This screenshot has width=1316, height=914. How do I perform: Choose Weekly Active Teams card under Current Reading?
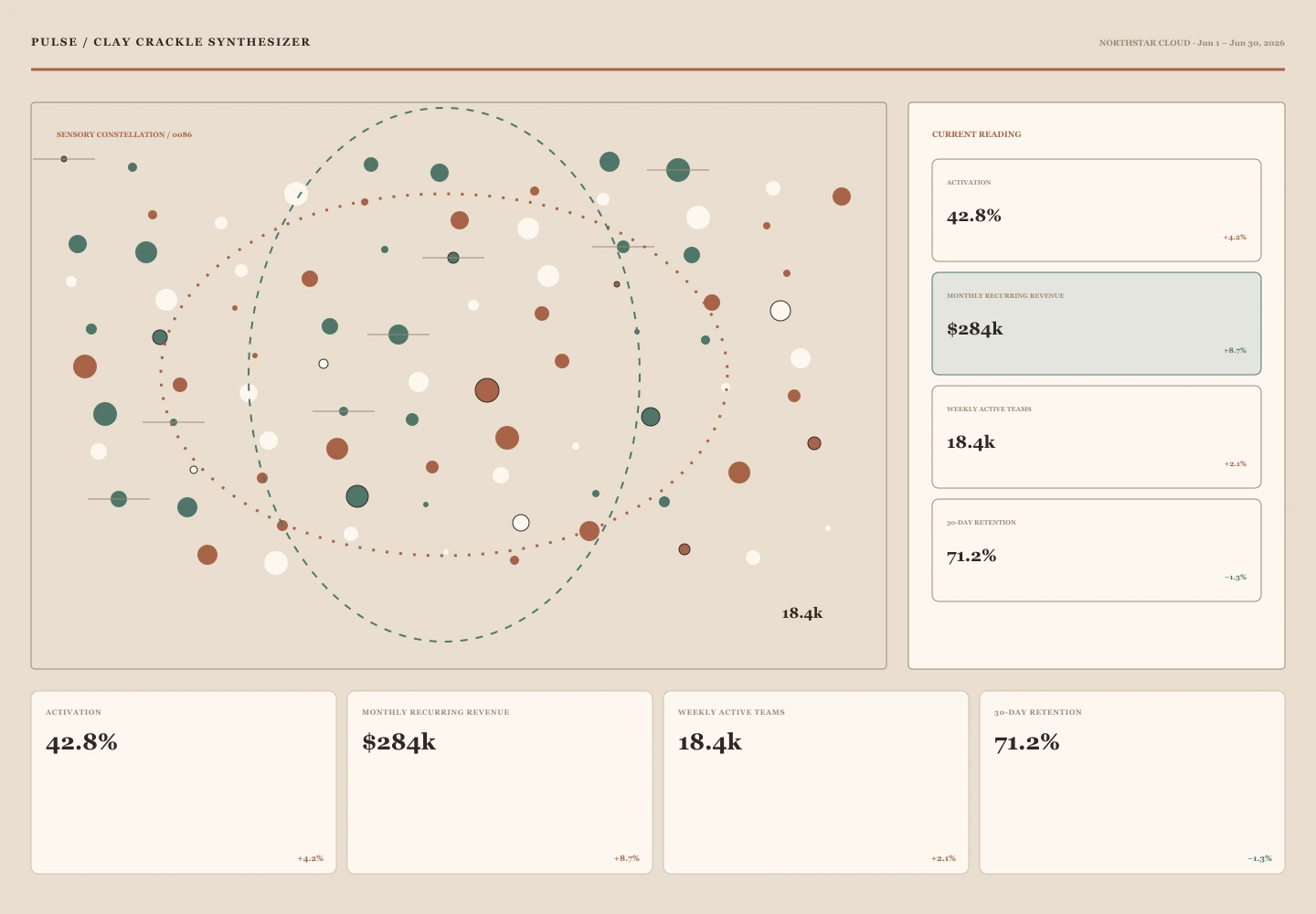(1097, 437)
